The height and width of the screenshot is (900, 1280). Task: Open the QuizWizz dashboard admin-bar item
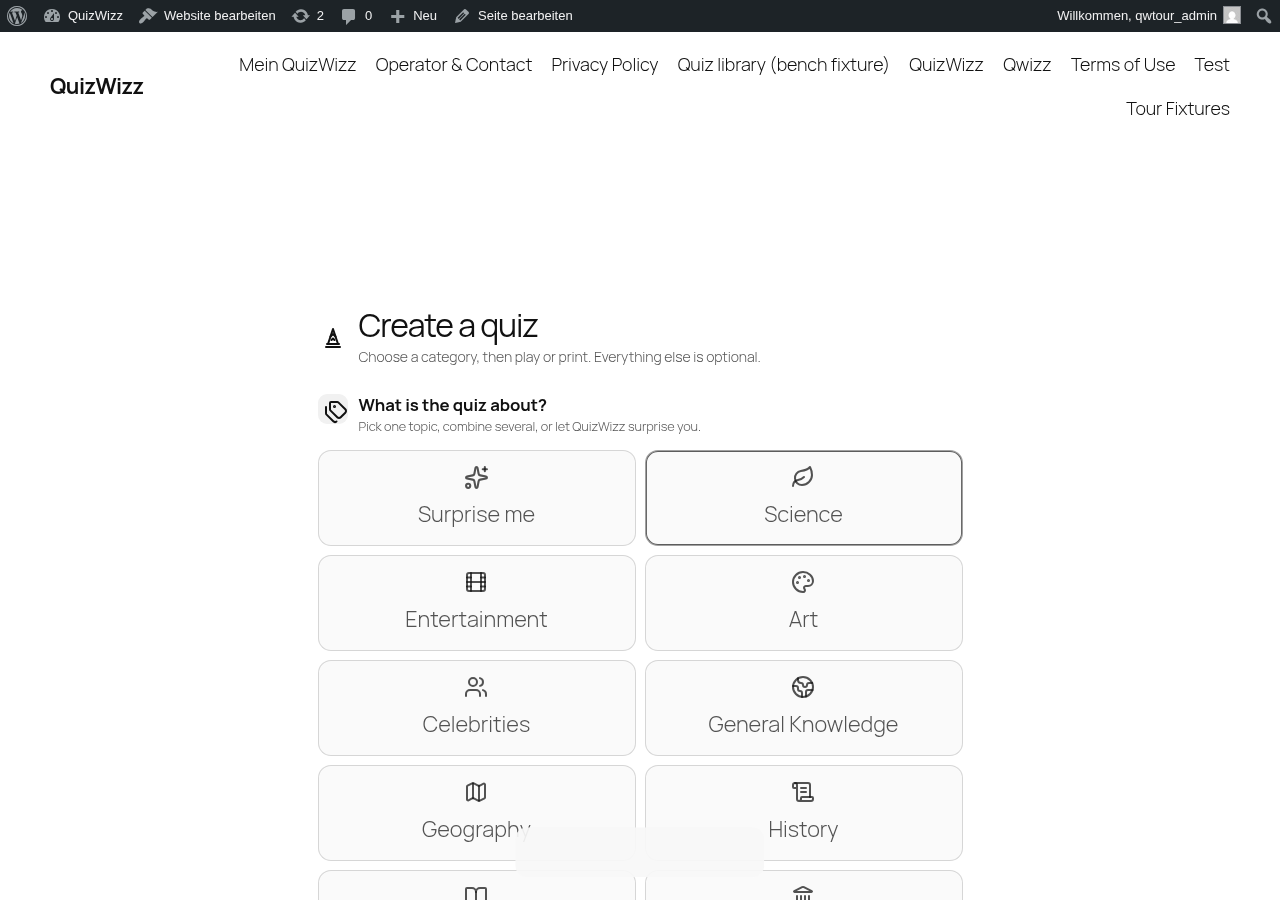coord(84,16)
